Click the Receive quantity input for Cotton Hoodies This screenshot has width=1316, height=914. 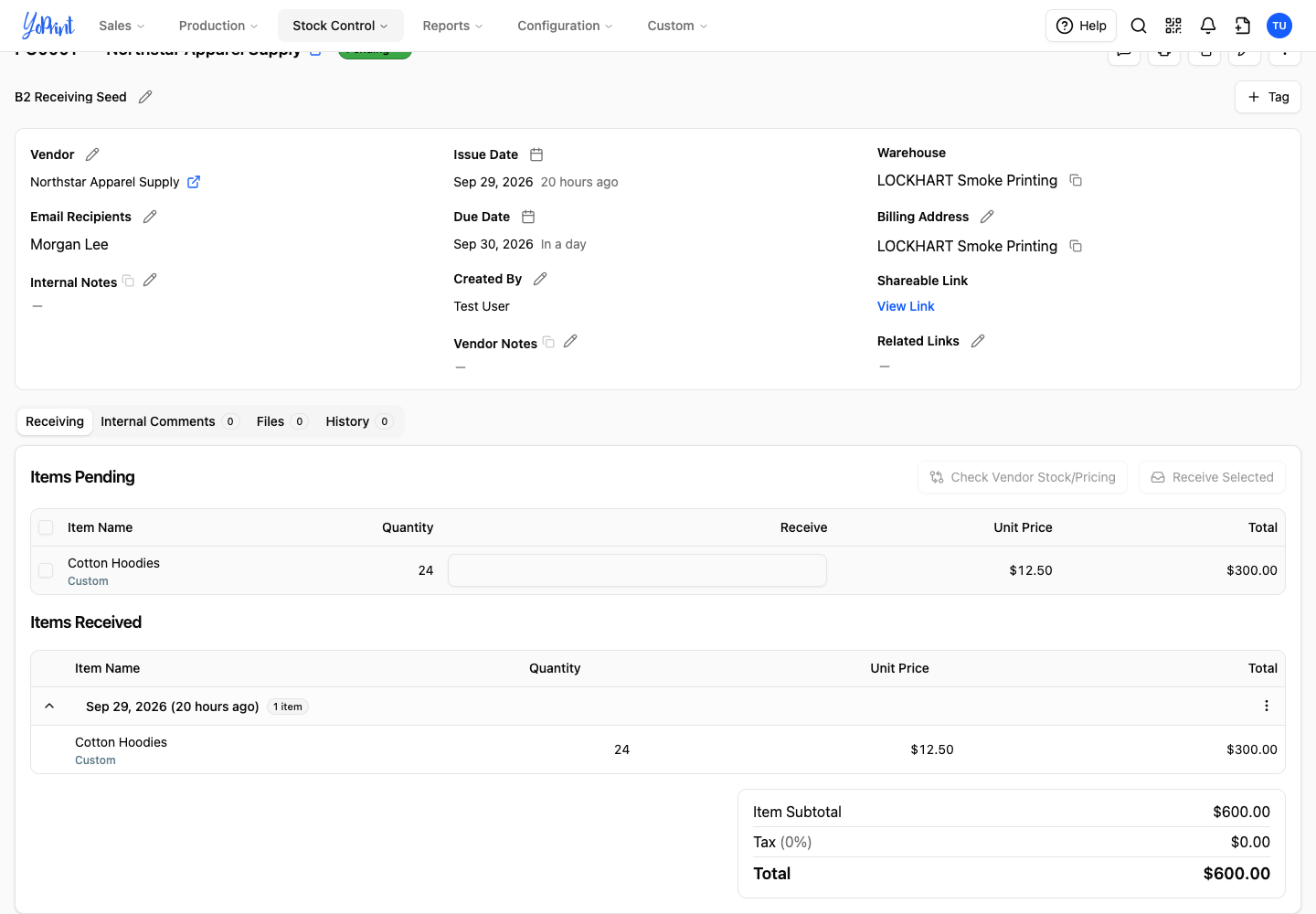click(x=637, y=570)
